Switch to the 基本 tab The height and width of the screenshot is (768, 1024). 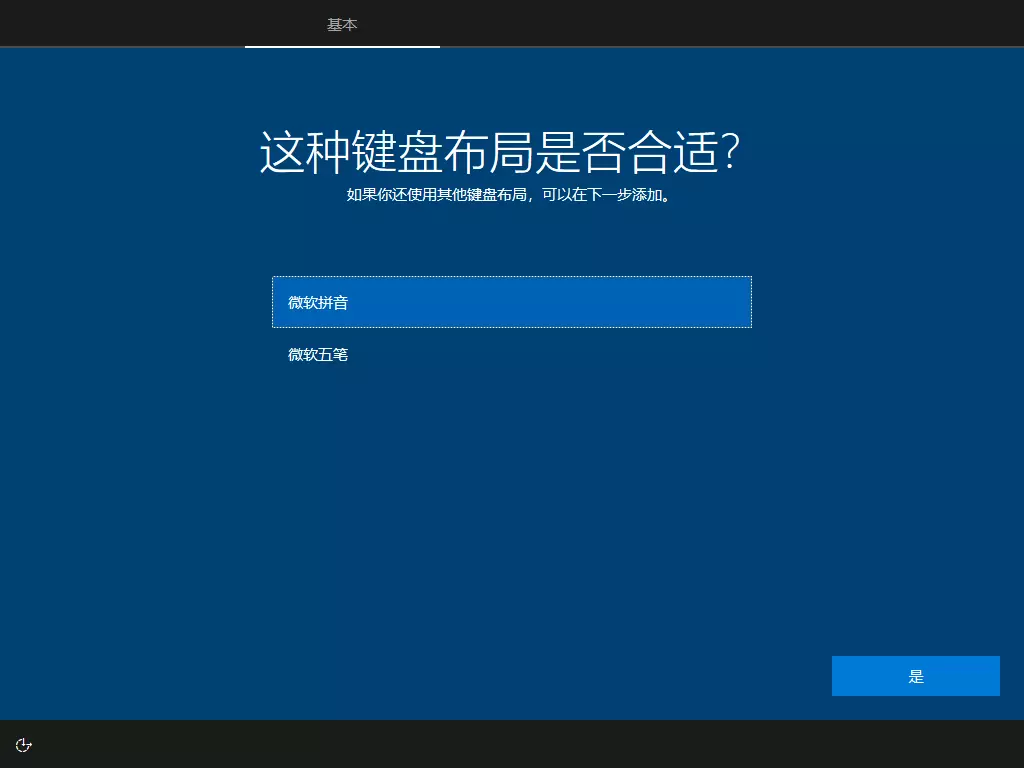(342, 25)
